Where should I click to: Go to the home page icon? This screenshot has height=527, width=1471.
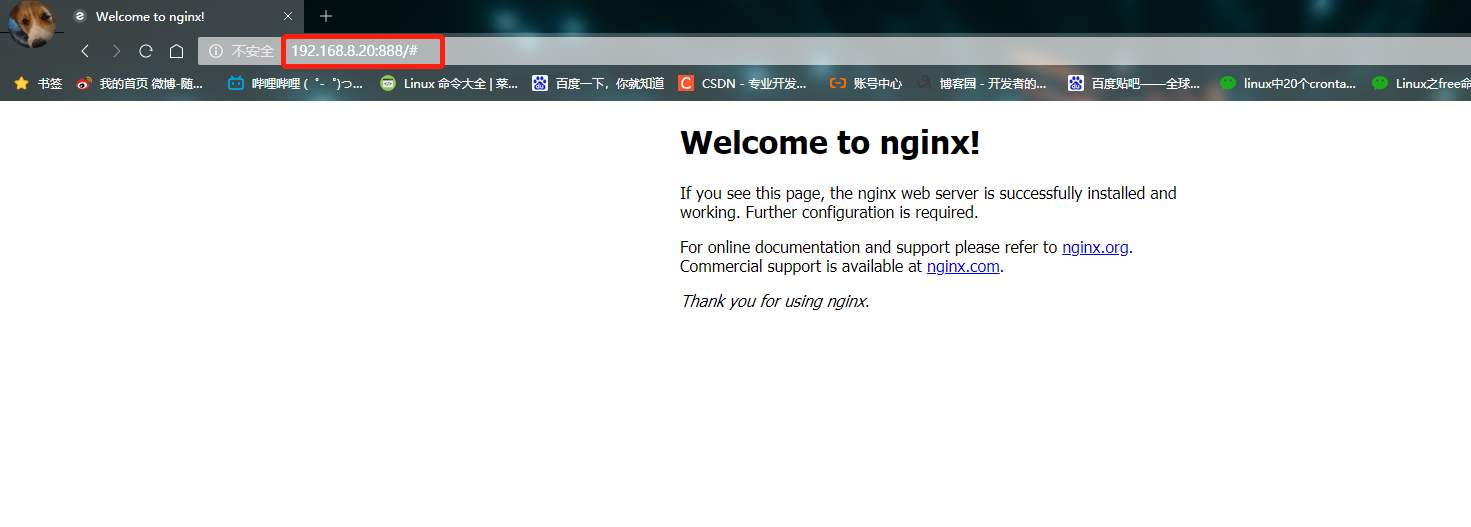click(x=176, y=51)
